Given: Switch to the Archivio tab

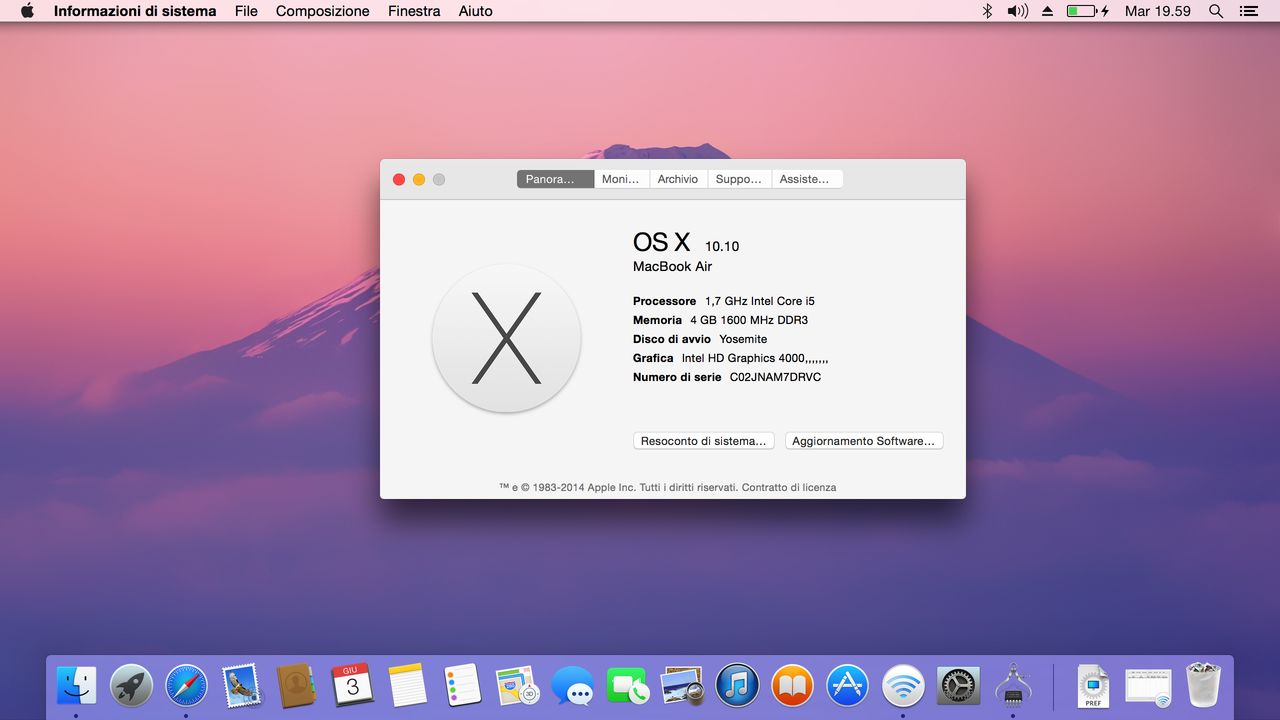Looking at the screenshot, I should tap(678, 179).
